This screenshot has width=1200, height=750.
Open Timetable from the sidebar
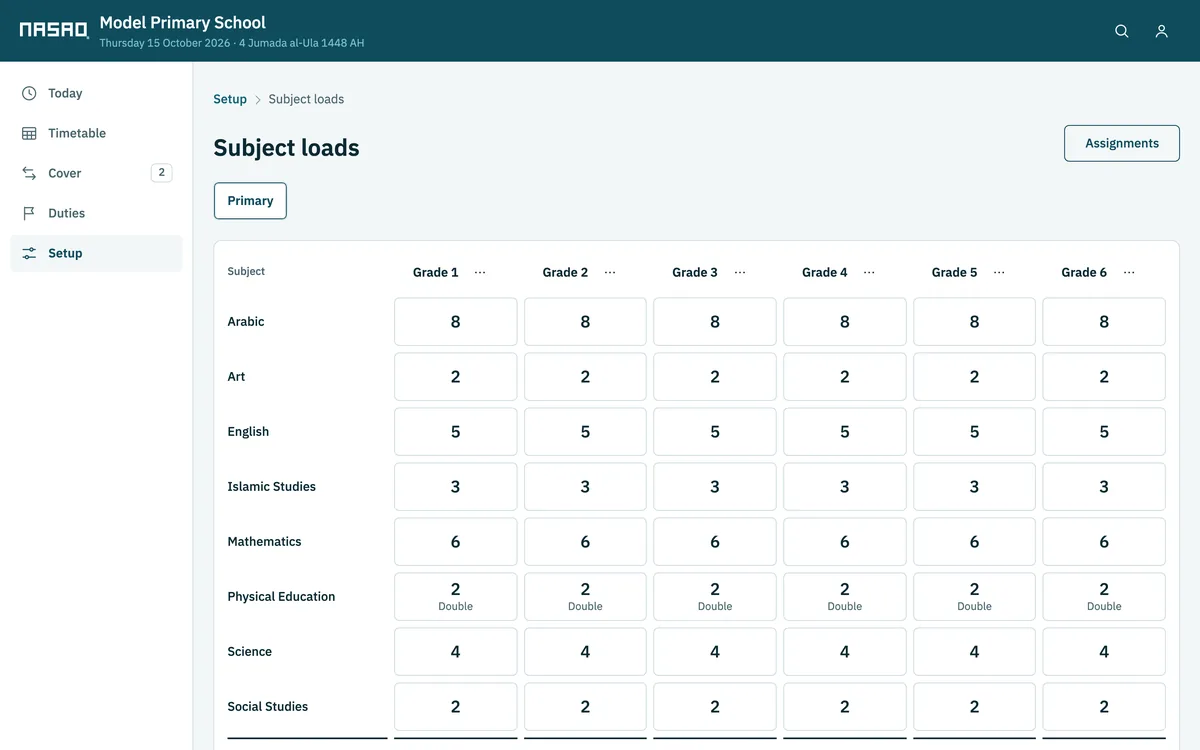click(96, 133)
